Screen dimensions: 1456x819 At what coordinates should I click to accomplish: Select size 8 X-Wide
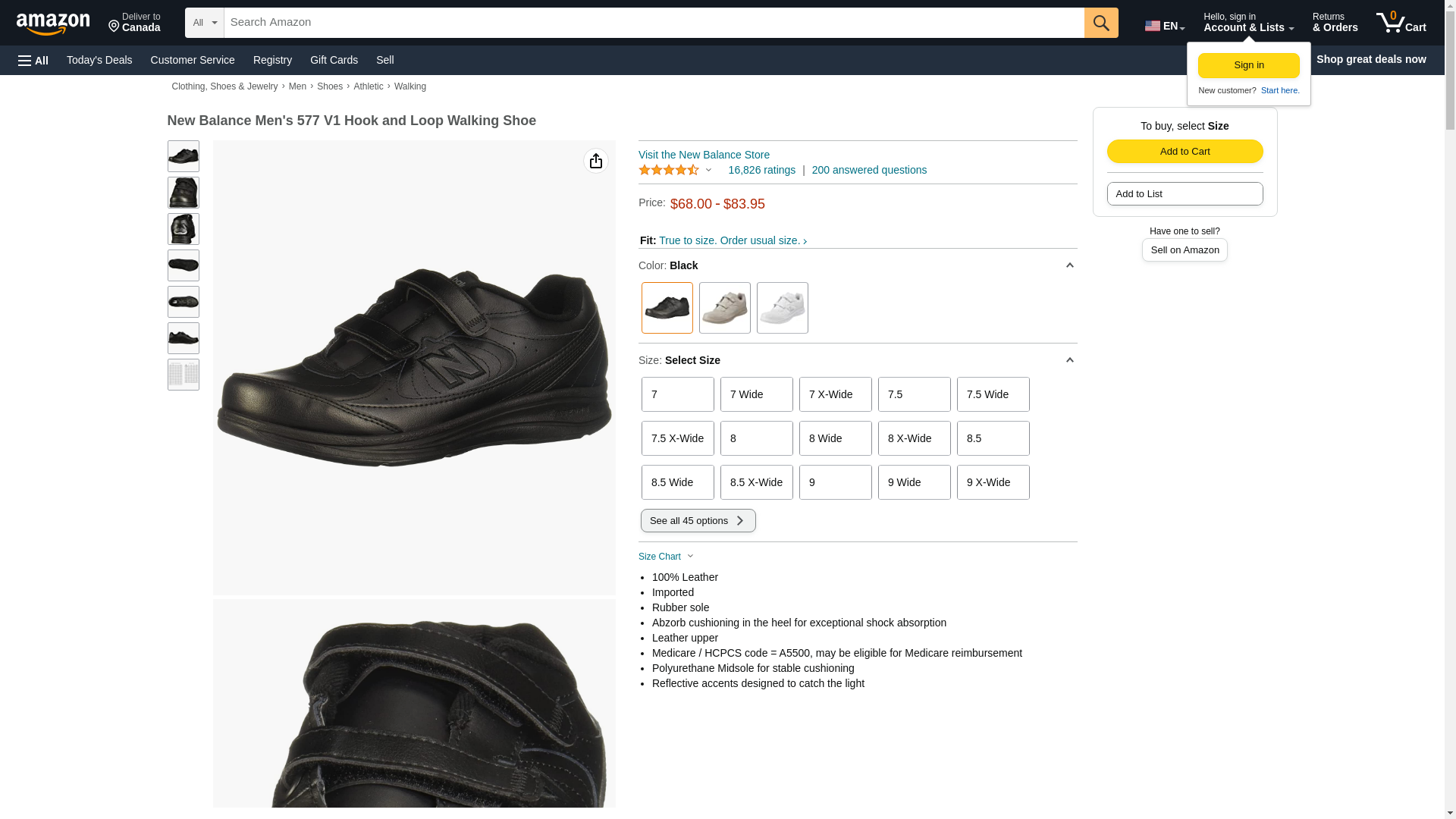pos(914,438)
